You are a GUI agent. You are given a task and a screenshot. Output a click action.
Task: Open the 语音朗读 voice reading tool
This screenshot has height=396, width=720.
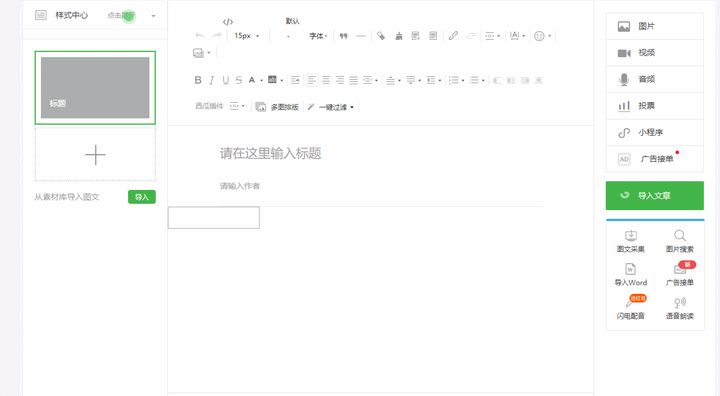[x=680, y=308]
